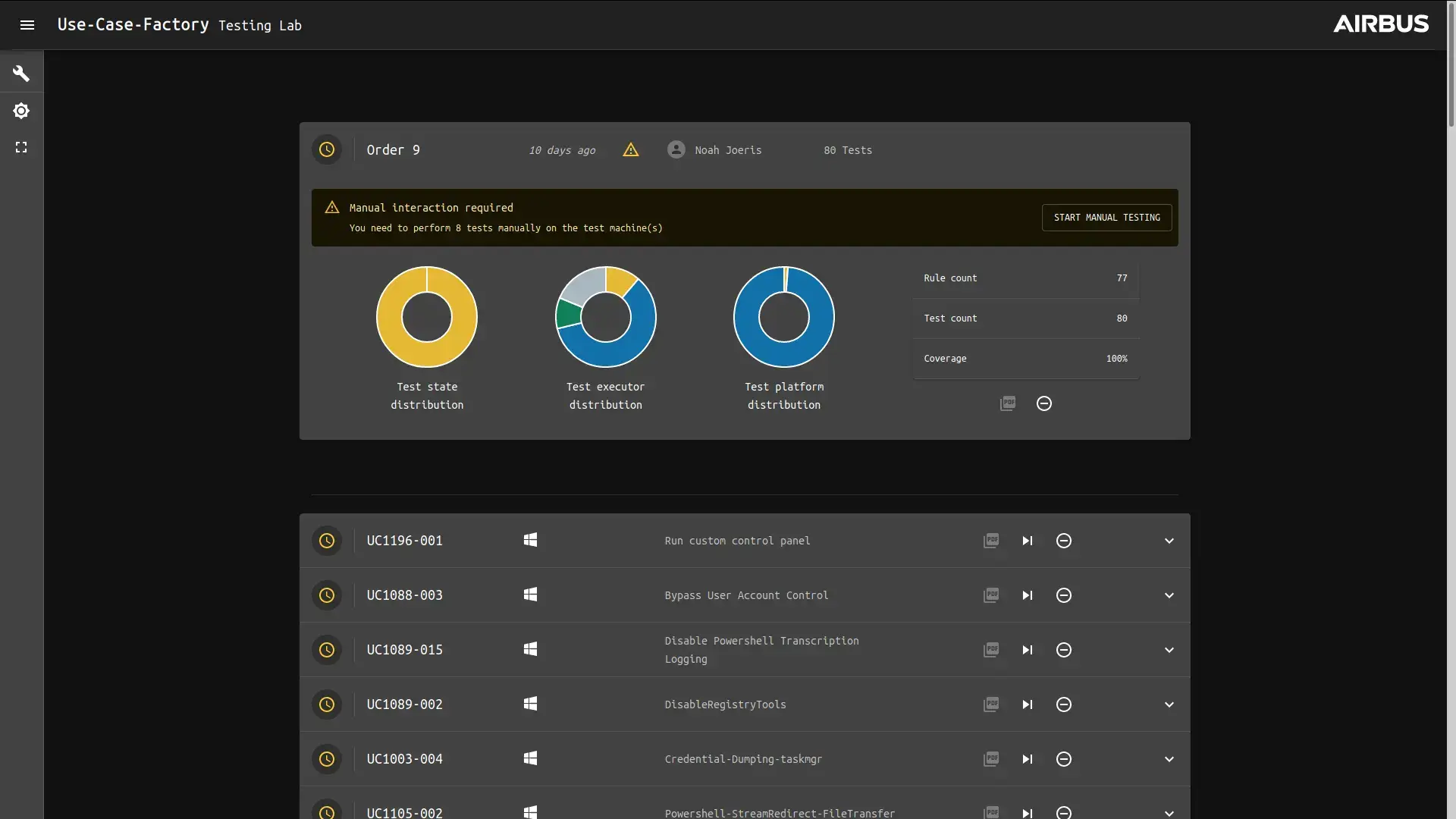Click the skip-next icon for UC1196-001
Viewport: 1456px width, 819px height.
[x=1028, y=541]
